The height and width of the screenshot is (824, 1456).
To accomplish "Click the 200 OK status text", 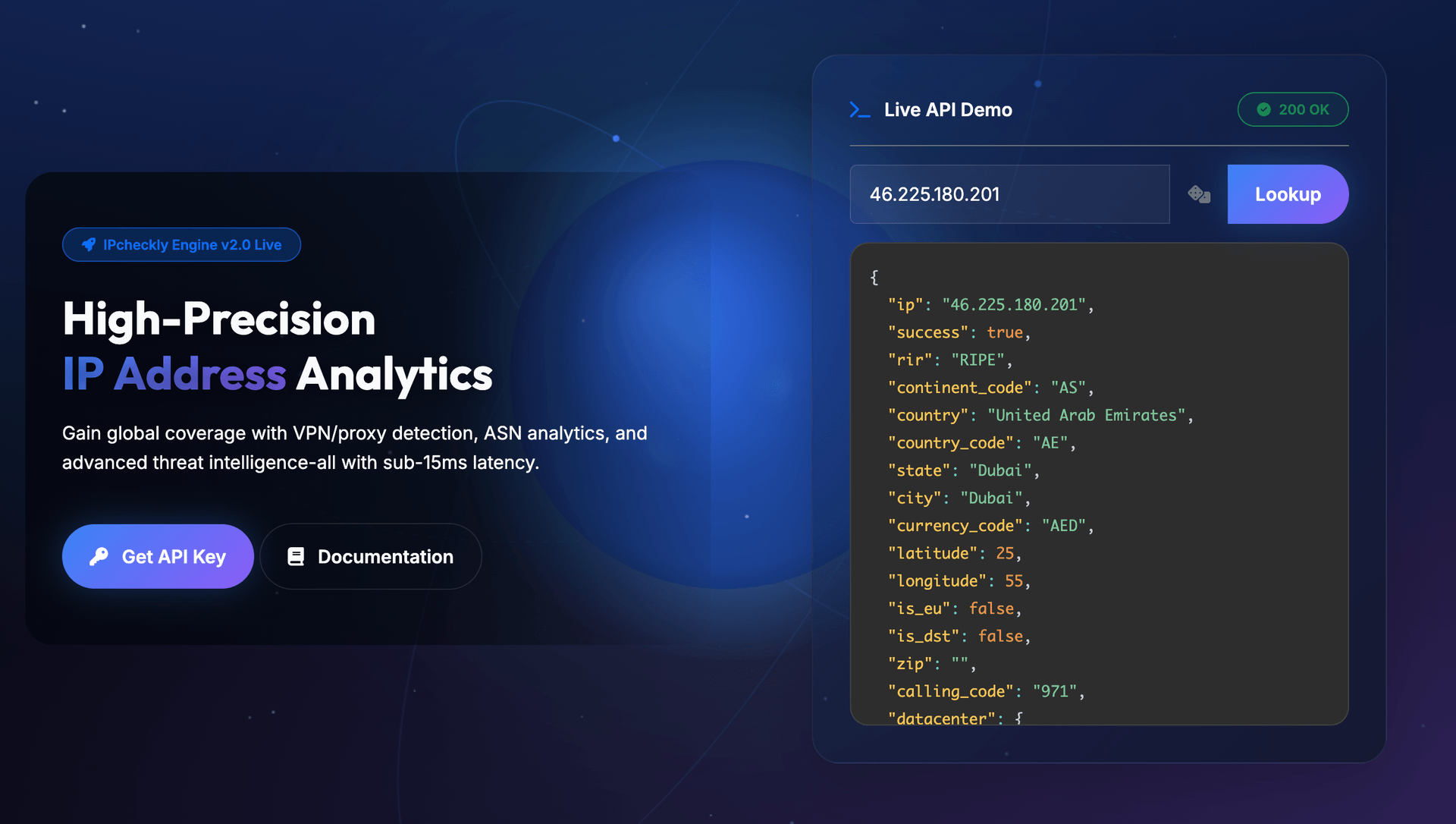I will 1304,109.
